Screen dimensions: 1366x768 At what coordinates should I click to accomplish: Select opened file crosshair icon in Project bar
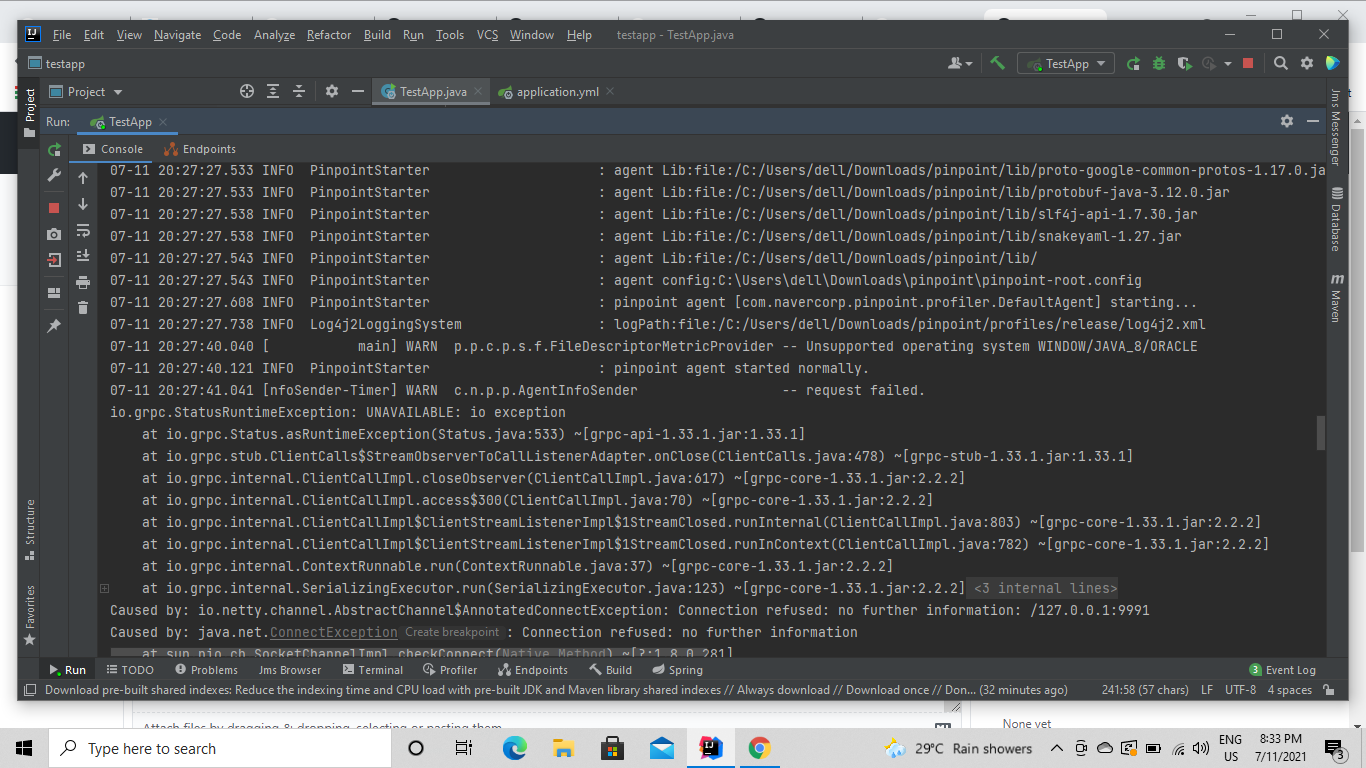[x=247, y=91]
